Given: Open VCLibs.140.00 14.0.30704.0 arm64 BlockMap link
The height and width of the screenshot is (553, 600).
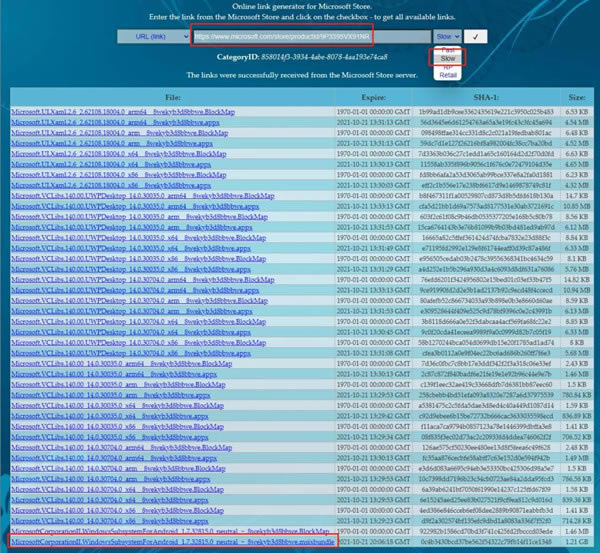Looking at the screenshot, I should (122, 448).
